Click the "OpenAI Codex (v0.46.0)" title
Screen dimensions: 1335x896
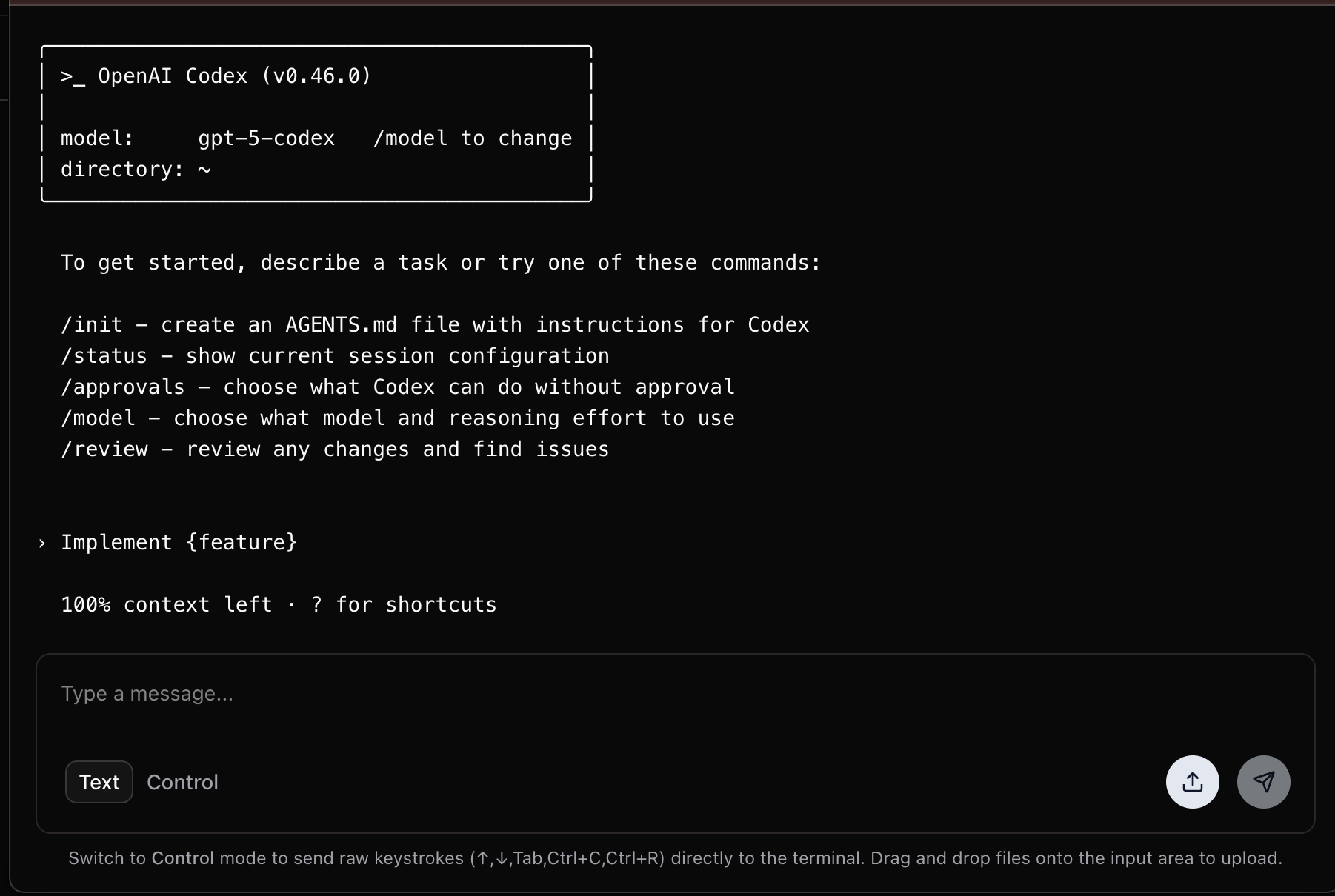[x=236, y=76]
